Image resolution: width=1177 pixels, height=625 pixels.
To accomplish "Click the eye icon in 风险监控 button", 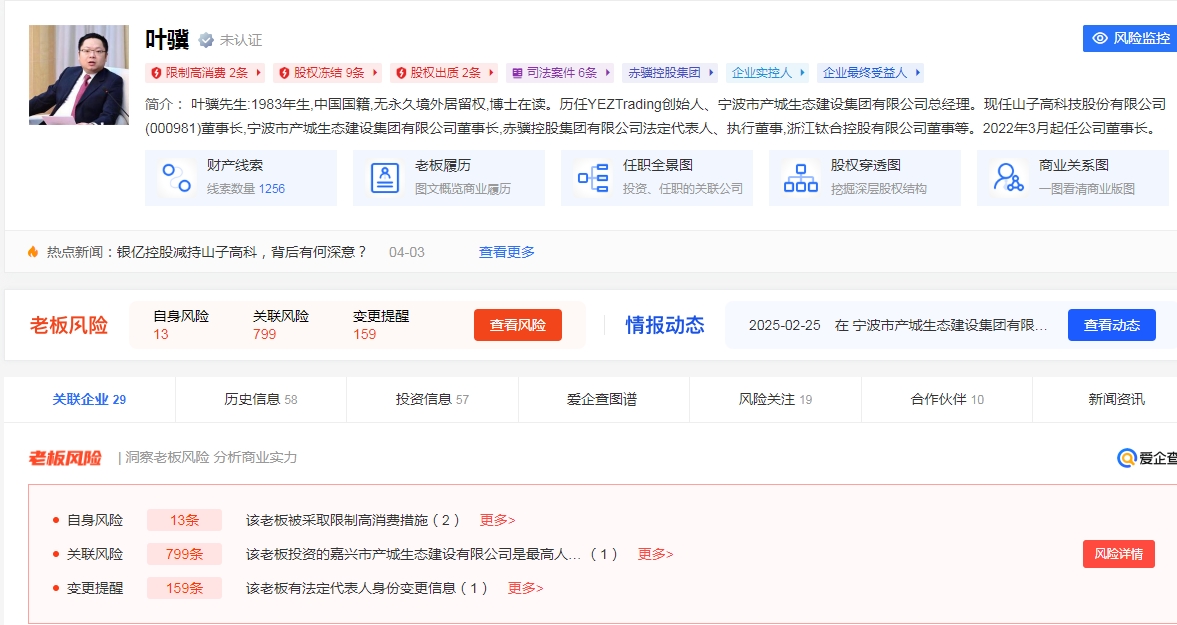I will point(1100,38).
